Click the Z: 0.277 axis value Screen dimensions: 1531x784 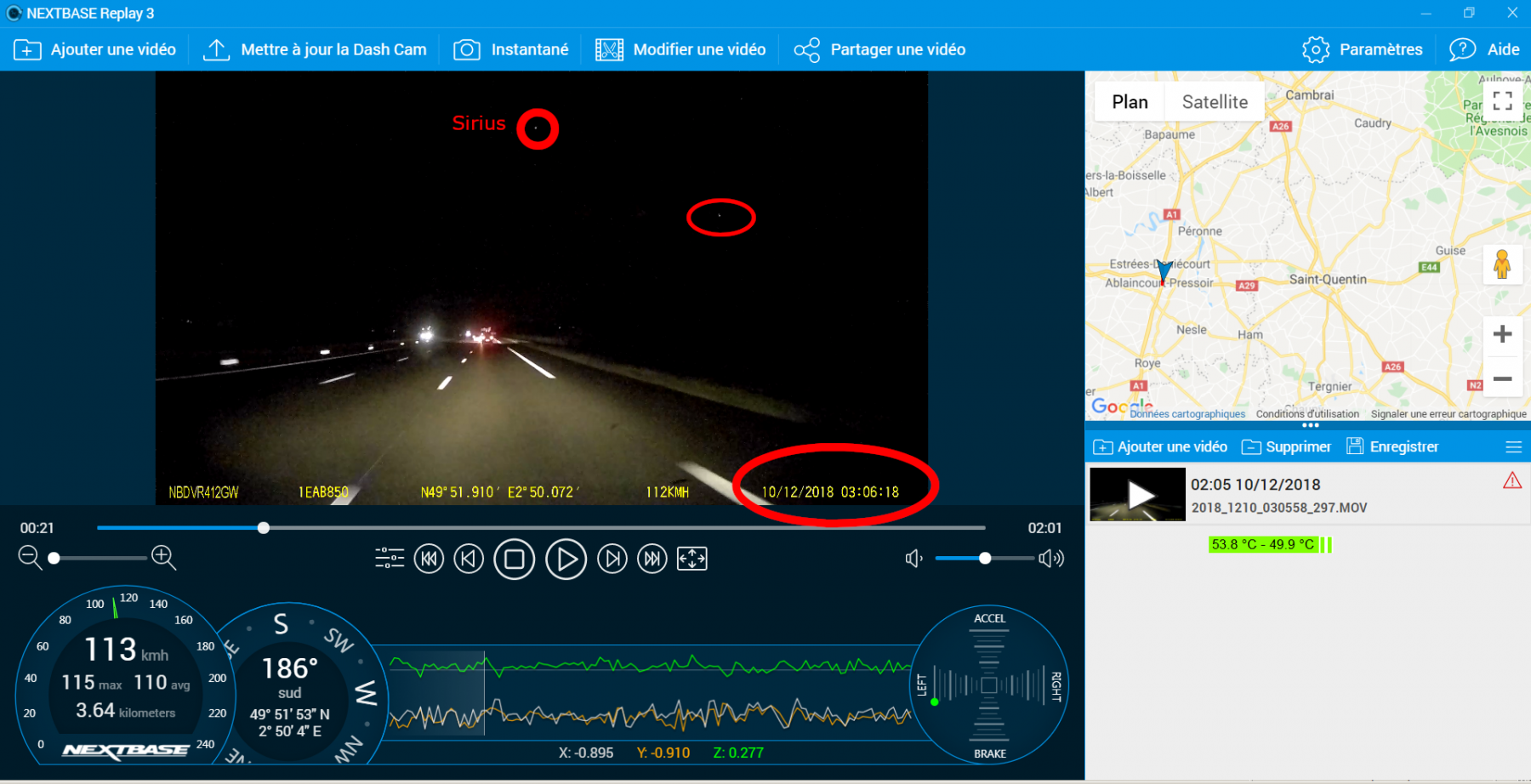point(738,753)
